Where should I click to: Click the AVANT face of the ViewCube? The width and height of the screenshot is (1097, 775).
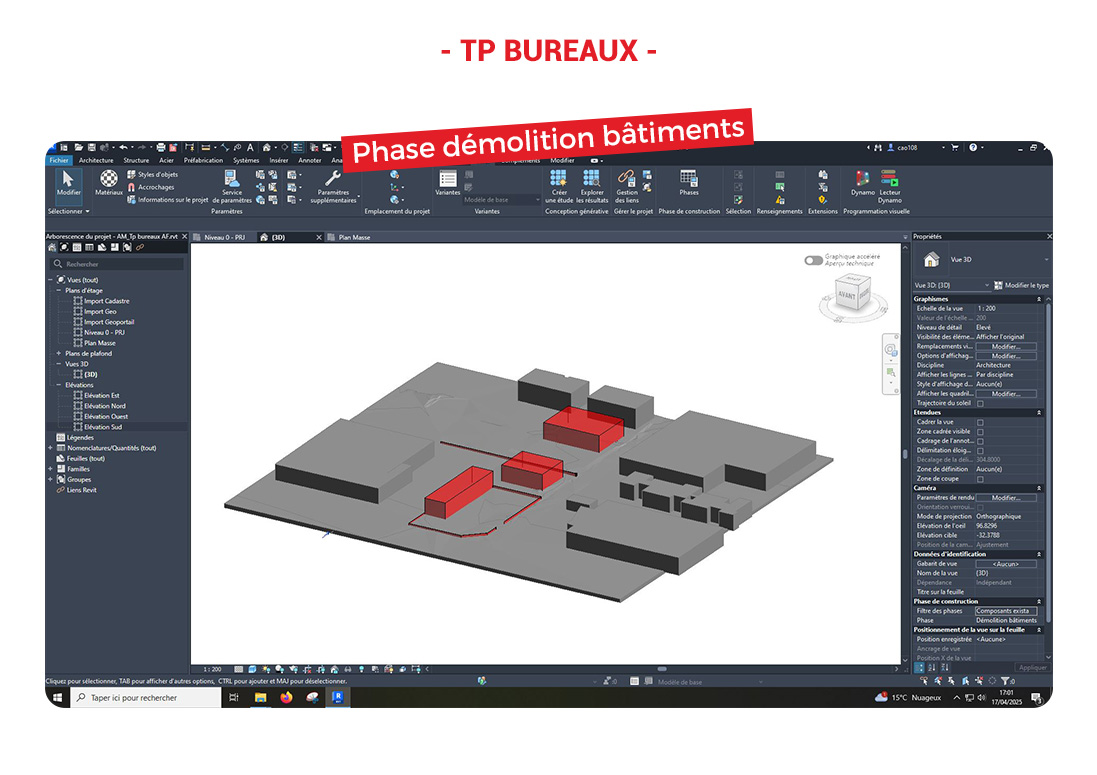[x=847, y=295]
